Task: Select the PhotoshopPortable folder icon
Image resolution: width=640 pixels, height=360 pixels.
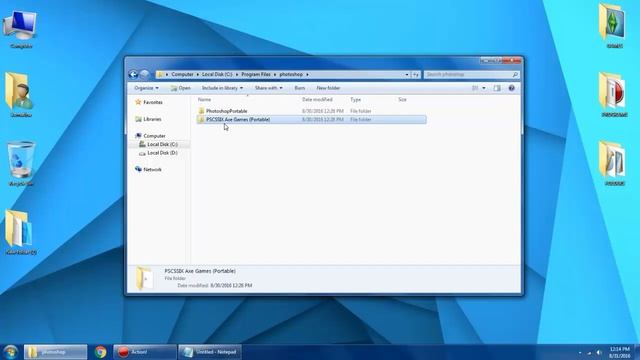Action: click(x=201, y=111)
